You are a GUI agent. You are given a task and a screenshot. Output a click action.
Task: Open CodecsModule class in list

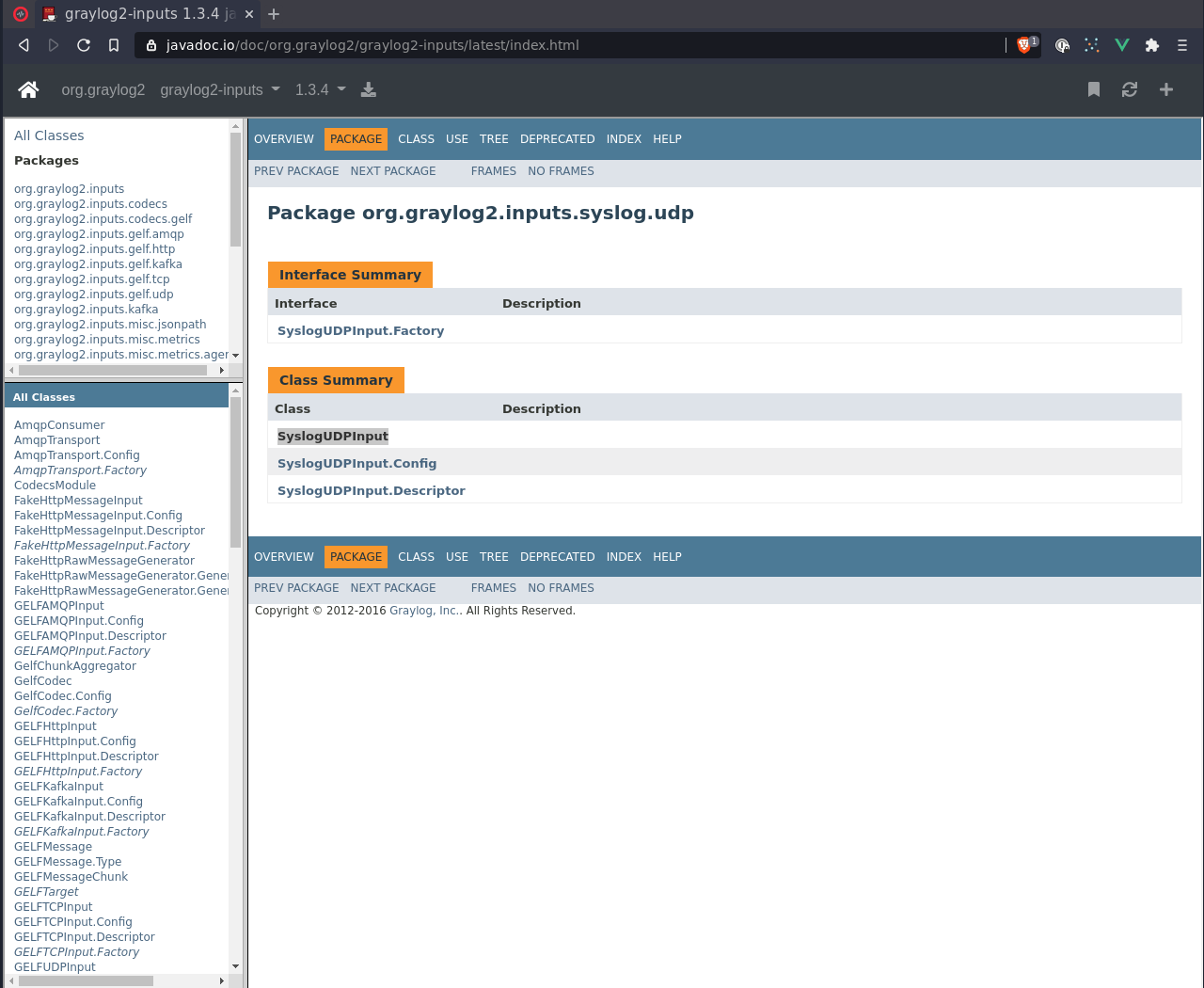point(55,486)
